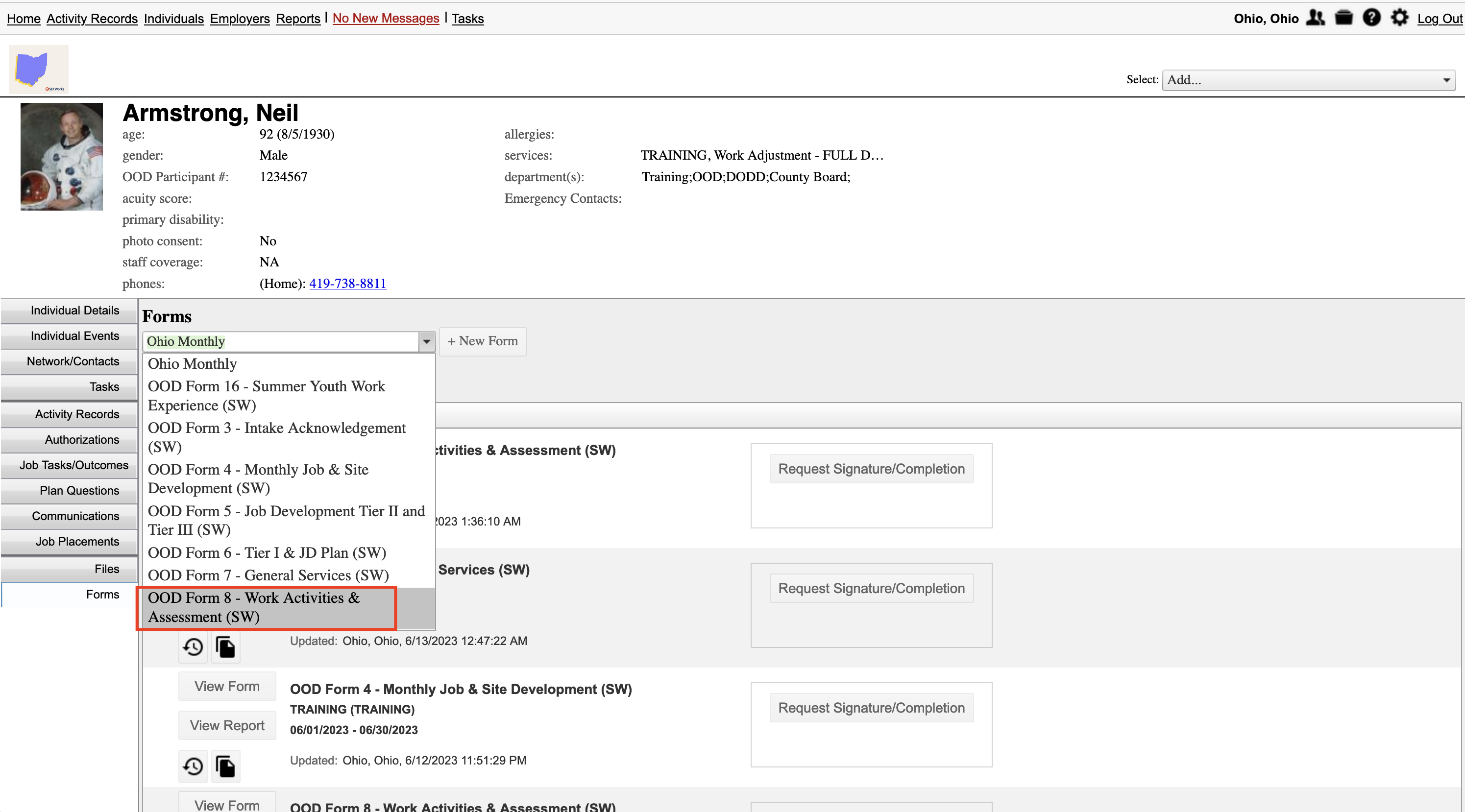Screen dimensions: 1465x812
Task: View history icon for Form 7 entry
Action: [193, 646]
